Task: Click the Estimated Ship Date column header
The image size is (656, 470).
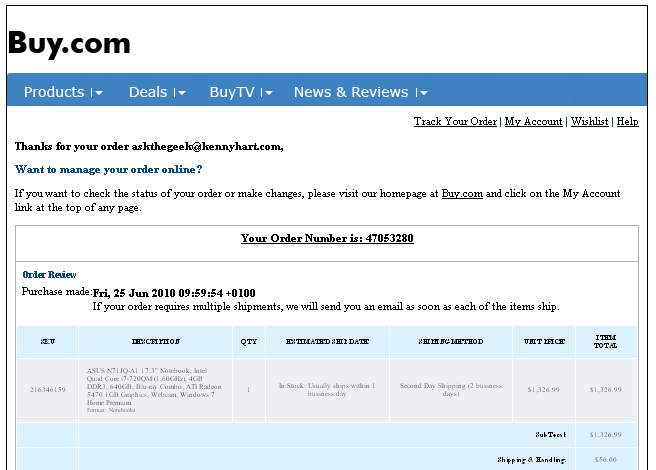Action: [327, 342]
